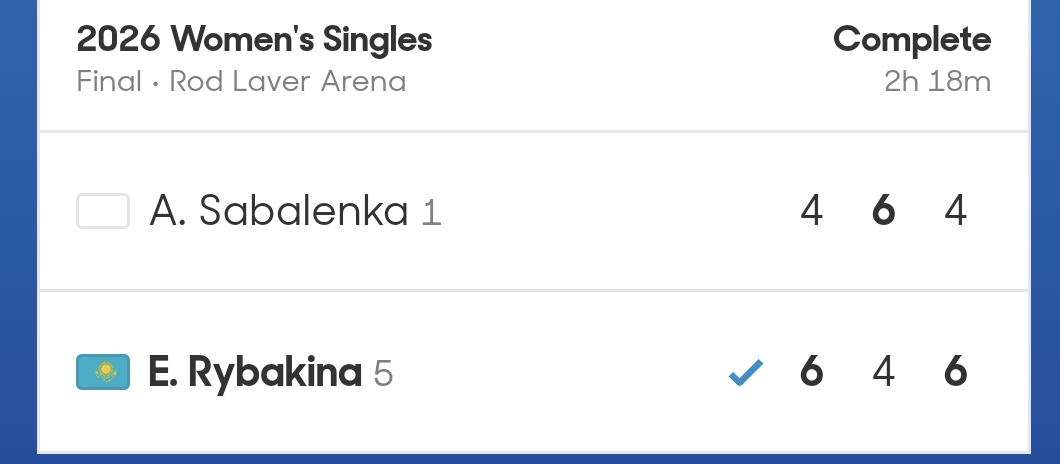Image resolution: width=1060 pixels, height=464 pixels.
Task: Select Rybakina's first set score
Action: tap(811, 372)
